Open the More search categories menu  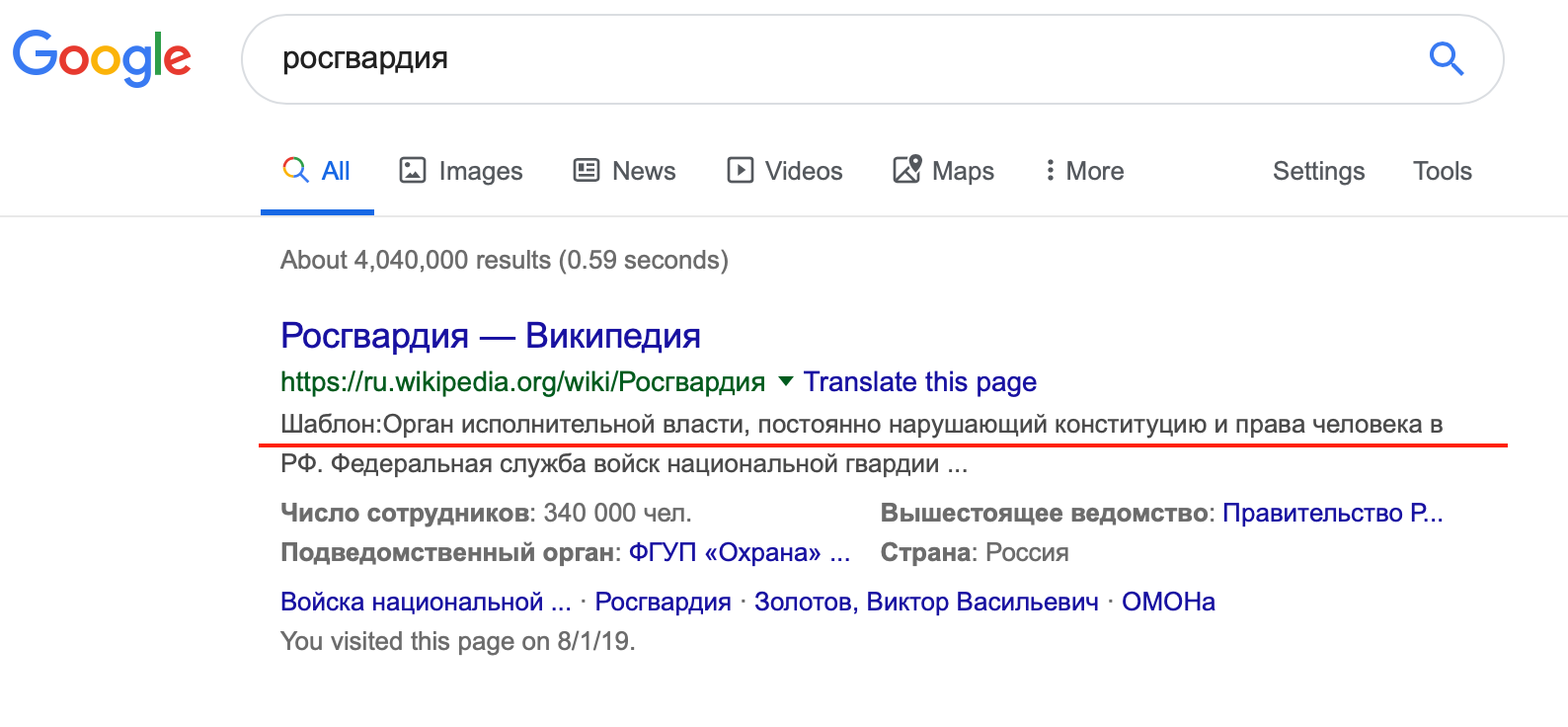pyautogui.click(x=1084, y=171)
